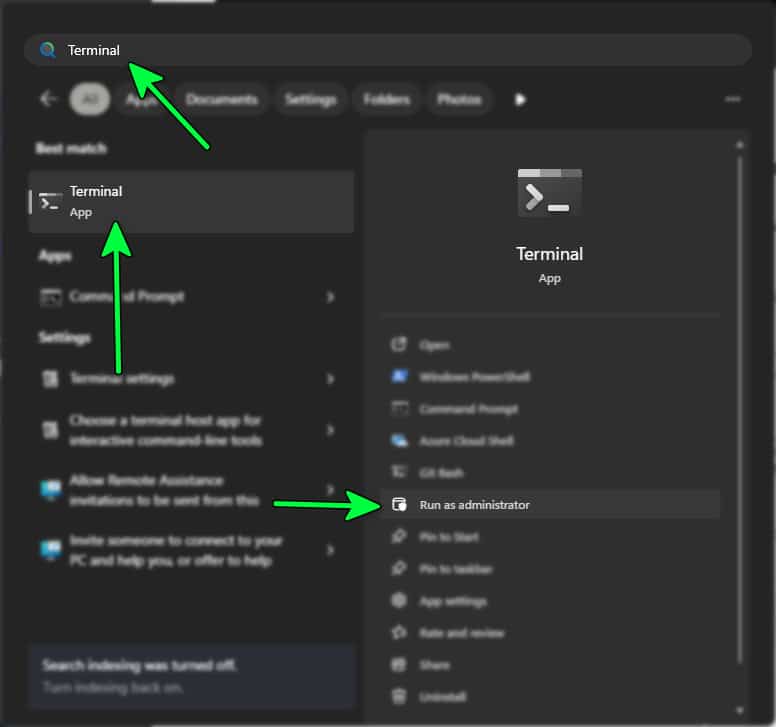Click the large Terminal app icon

coord(549,192)
